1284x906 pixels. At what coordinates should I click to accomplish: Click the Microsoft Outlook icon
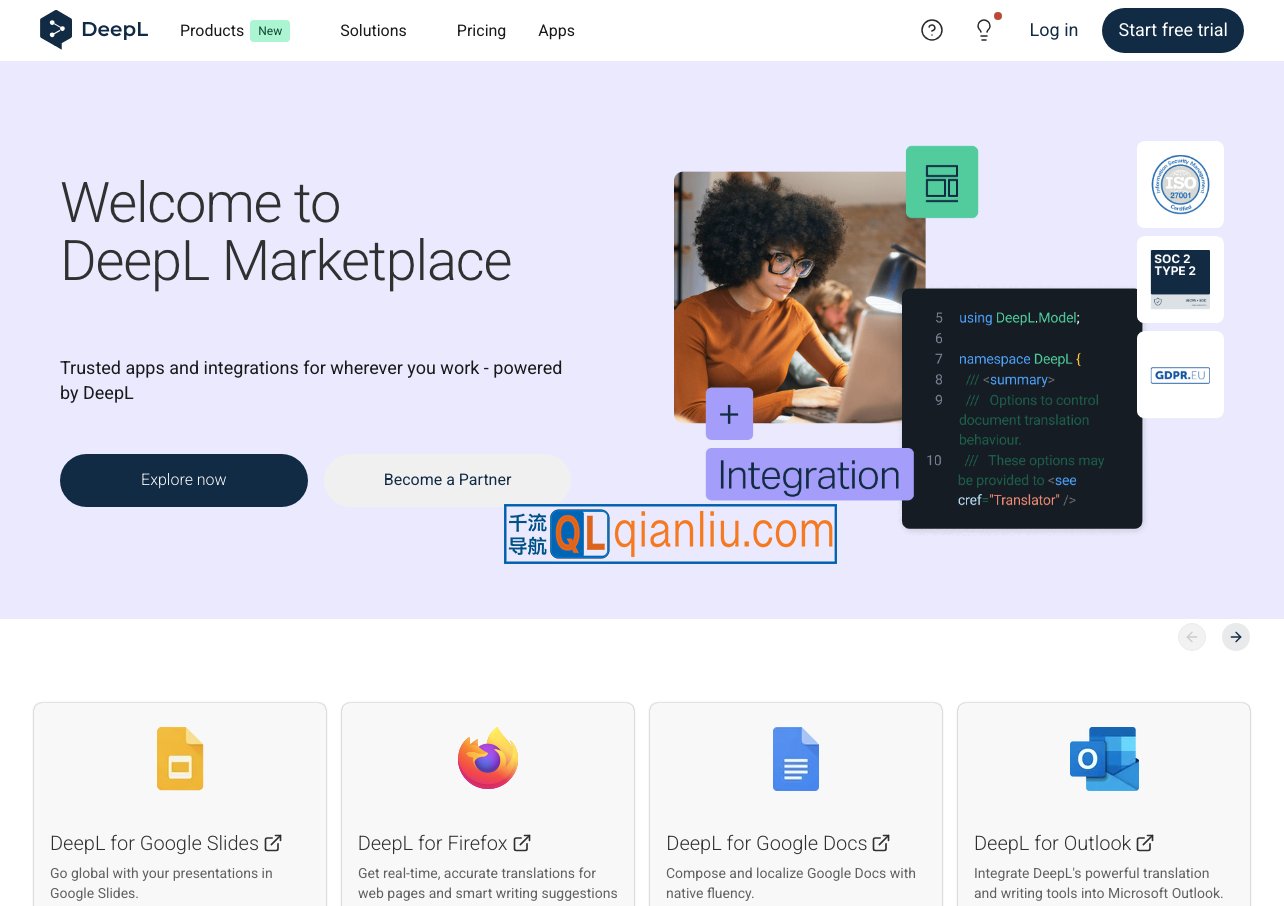(1104, 759)
